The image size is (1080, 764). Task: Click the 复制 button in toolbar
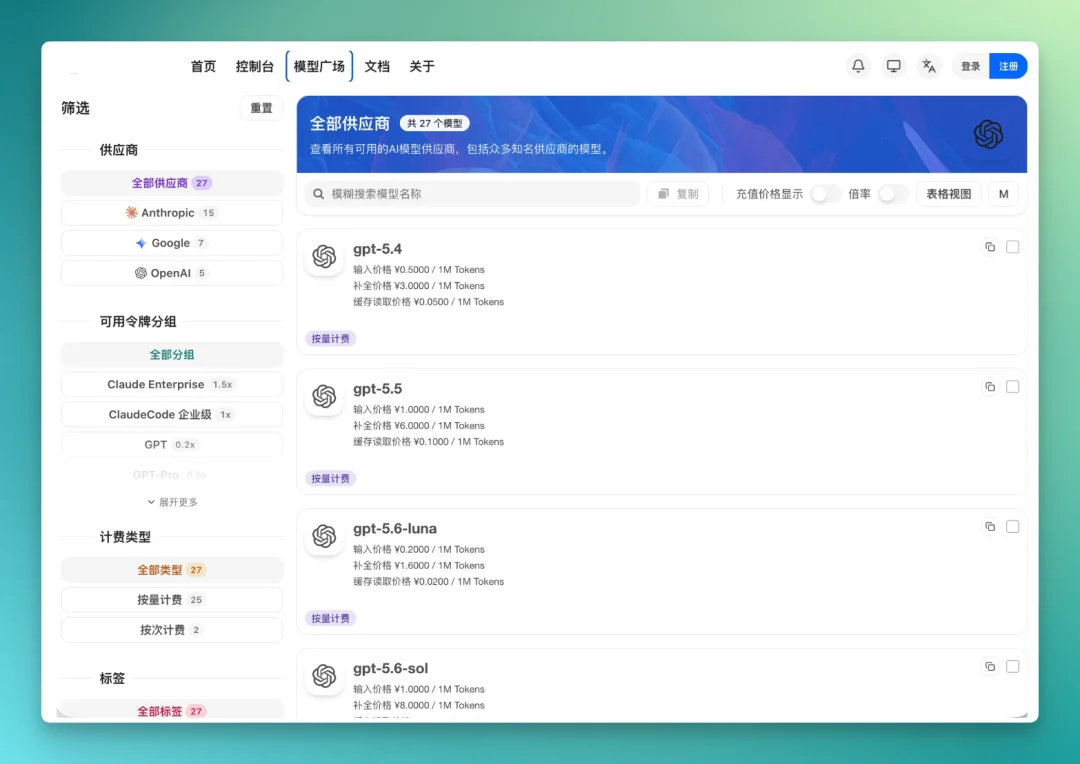678,194
